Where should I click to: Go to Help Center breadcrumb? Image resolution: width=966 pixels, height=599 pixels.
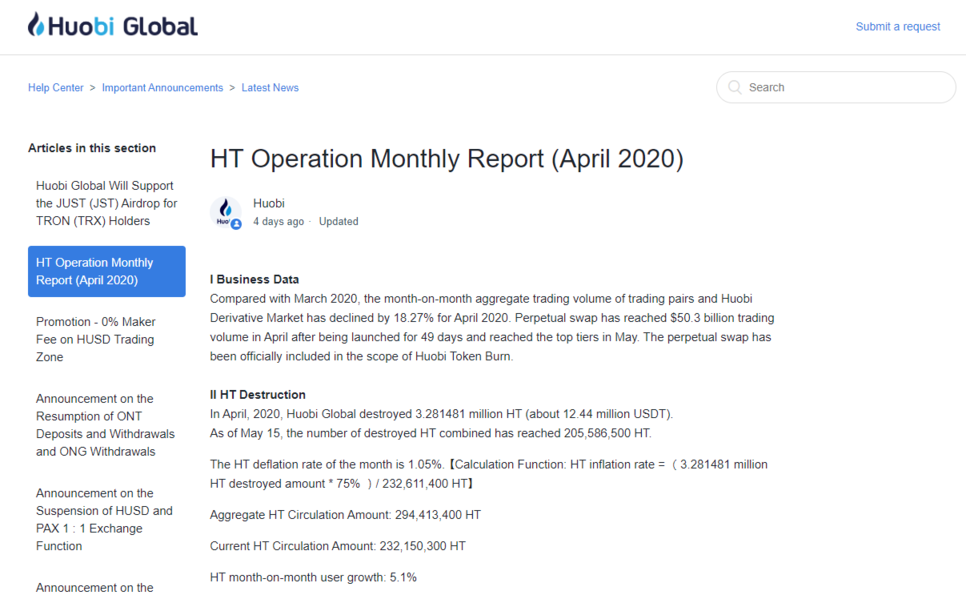click(x=55, y=88)
